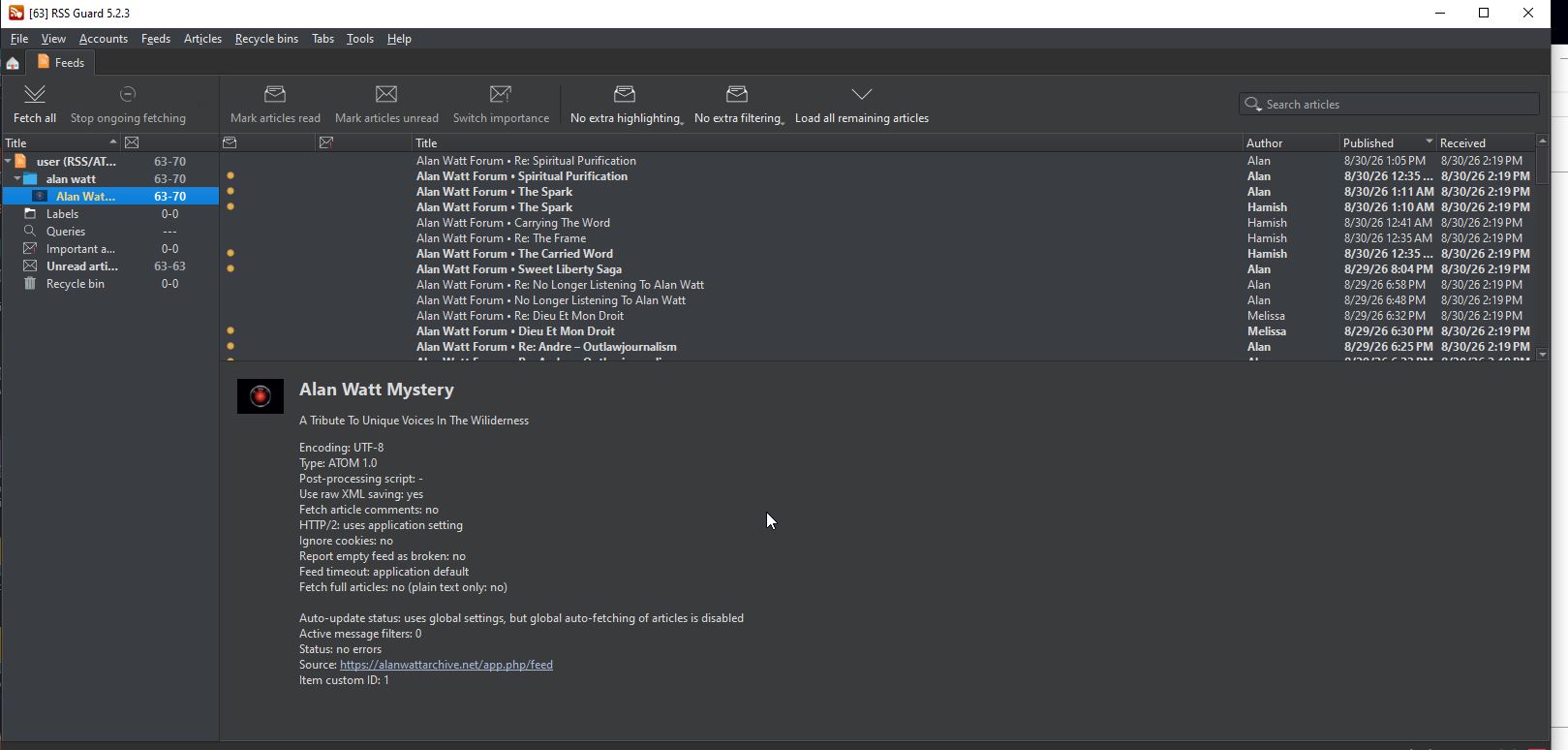This screenshot has height=750, width=1568.
Task: Open article Re: Dieu Et Mon Droit
Action: click(520, 316)
